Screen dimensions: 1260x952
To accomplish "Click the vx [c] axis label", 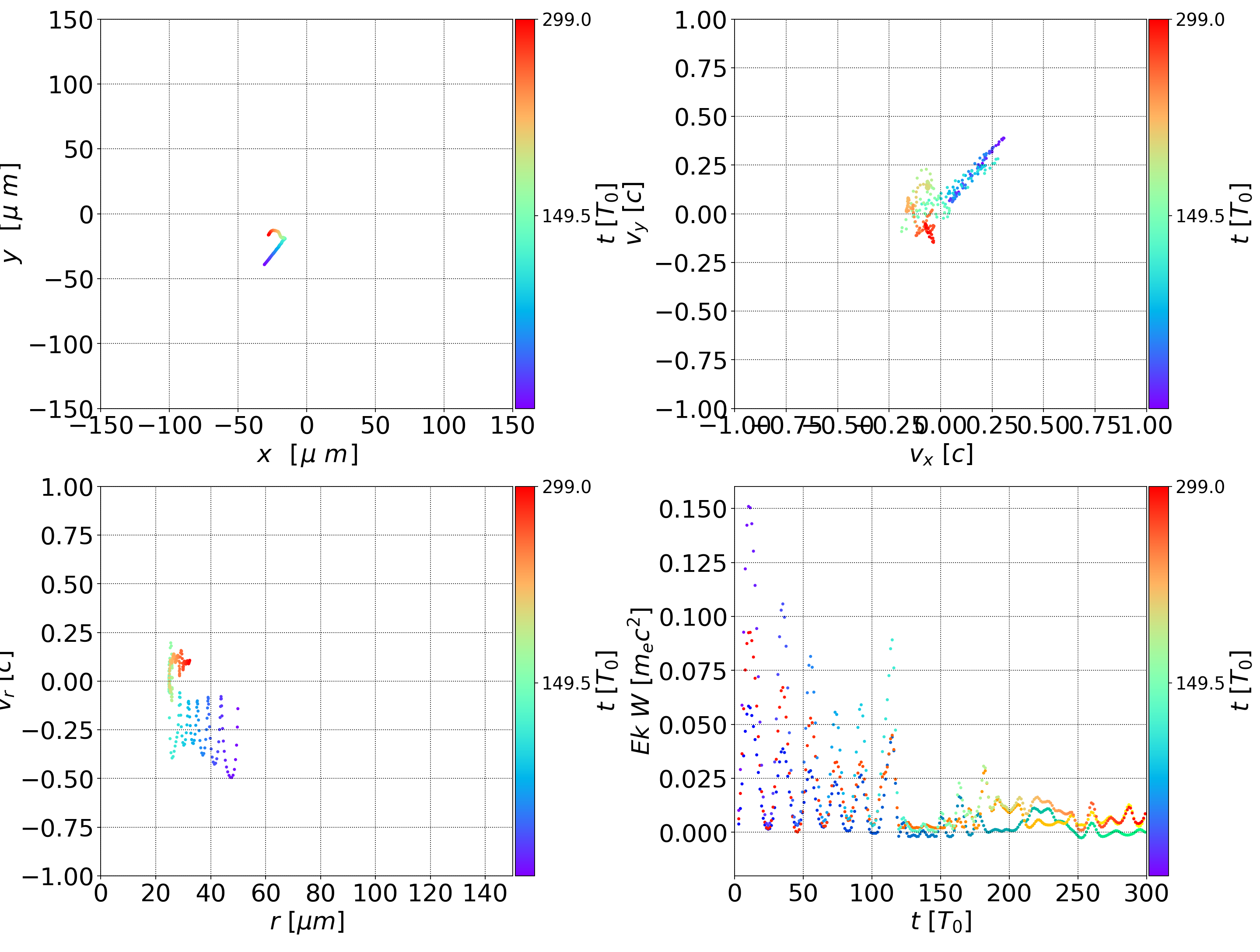I will tap(941, 455).
